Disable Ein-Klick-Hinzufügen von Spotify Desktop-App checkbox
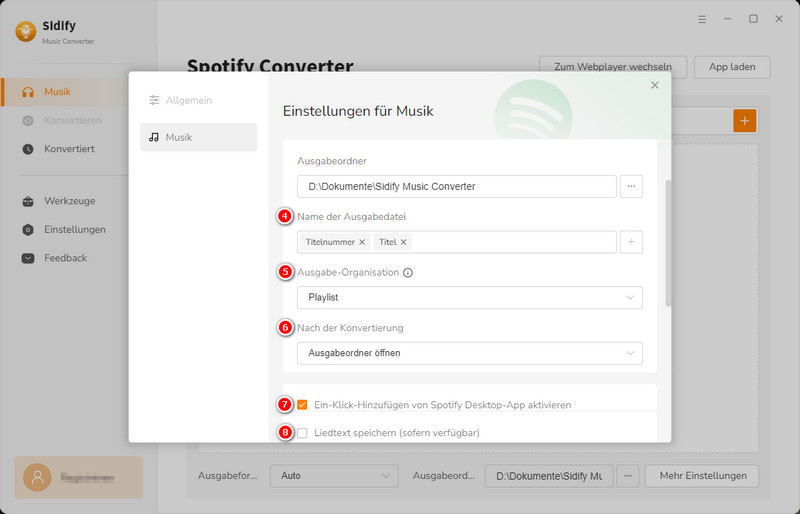The height and width of the screenshot is (514, 800). 302,405
